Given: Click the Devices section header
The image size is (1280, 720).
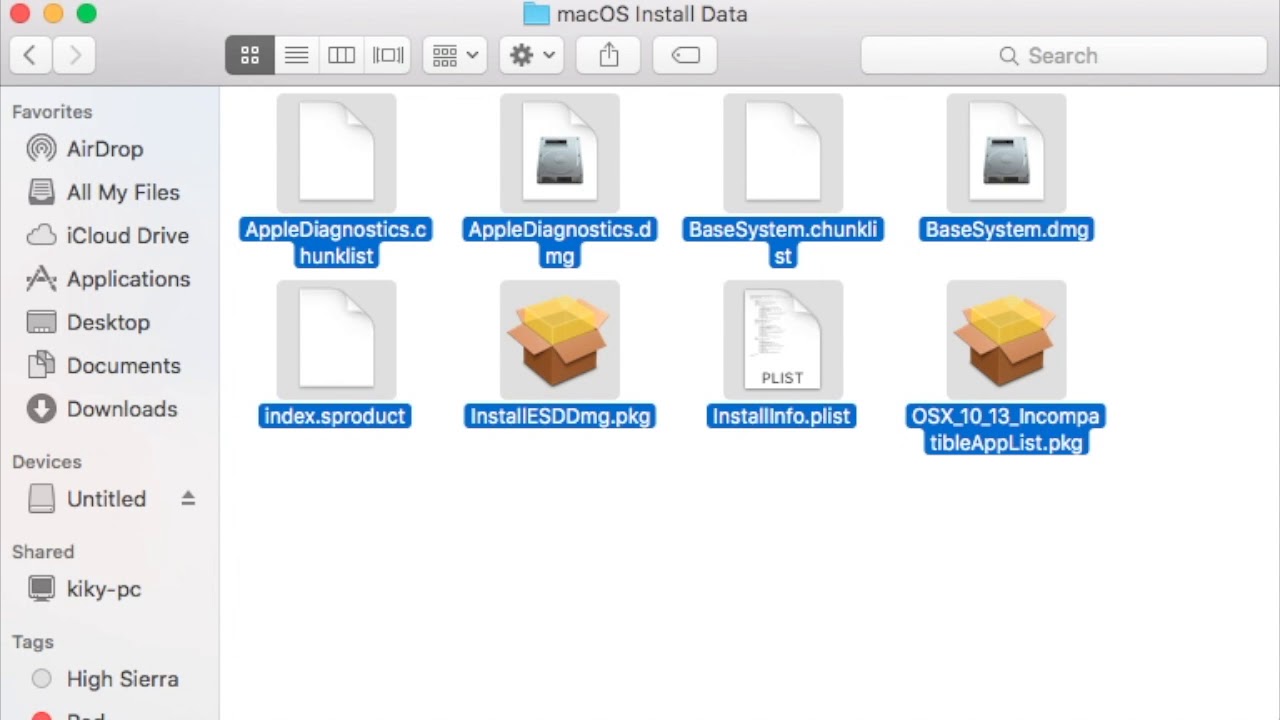Looking at the screenshot, I should coord(47,462).
